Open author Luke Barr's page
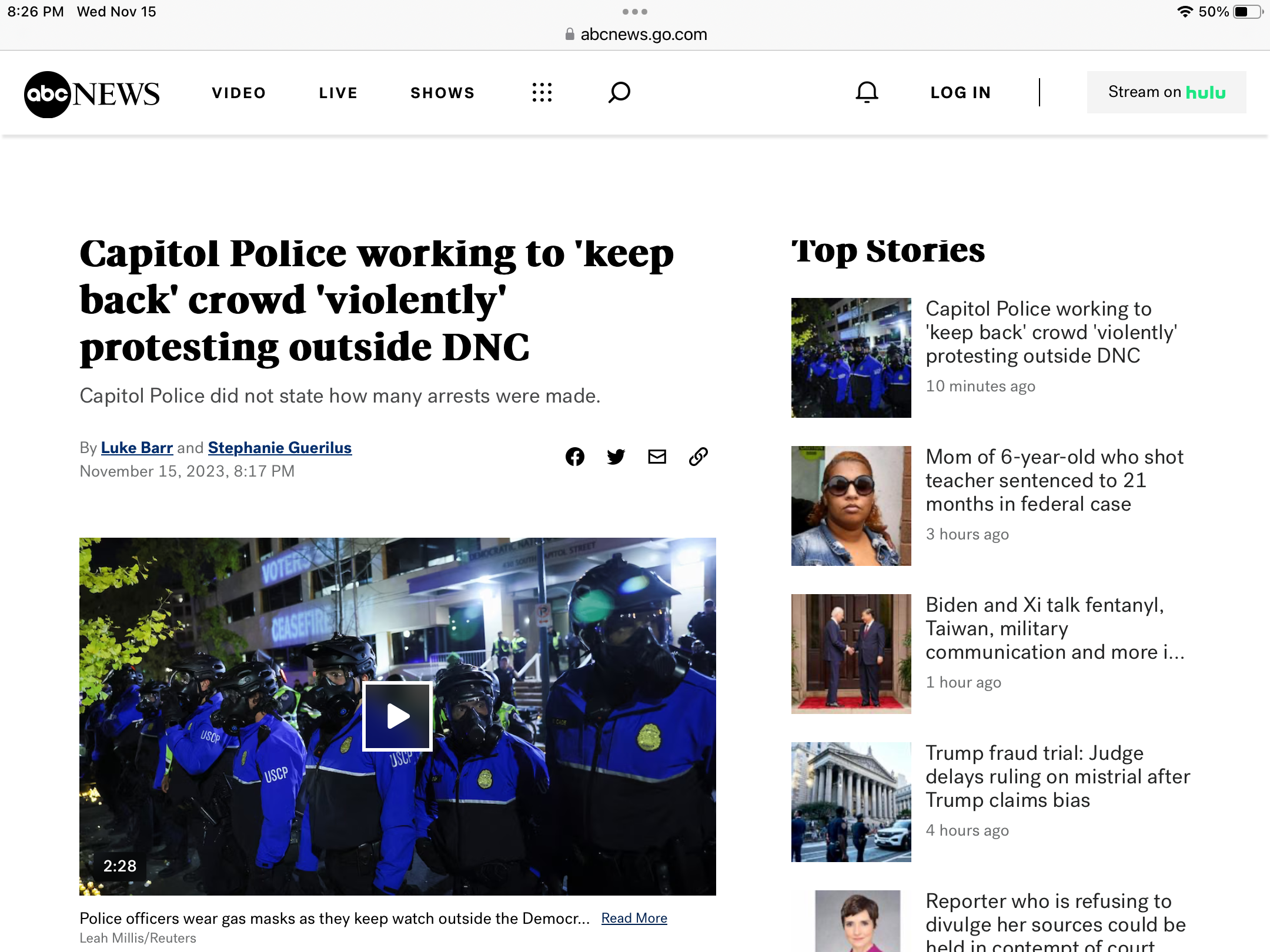Image resolution: width=1270 pixels, height=952 pixels. click(137, 448)
